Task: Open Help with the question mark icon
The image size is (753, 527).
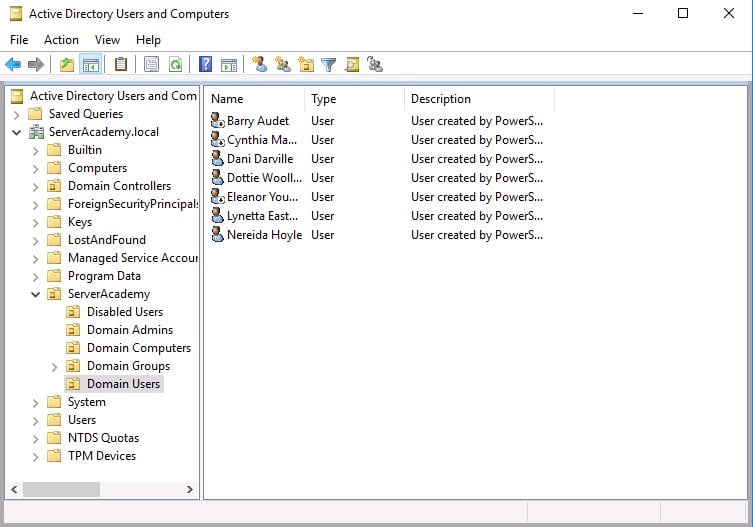Action: pos(206,64)
